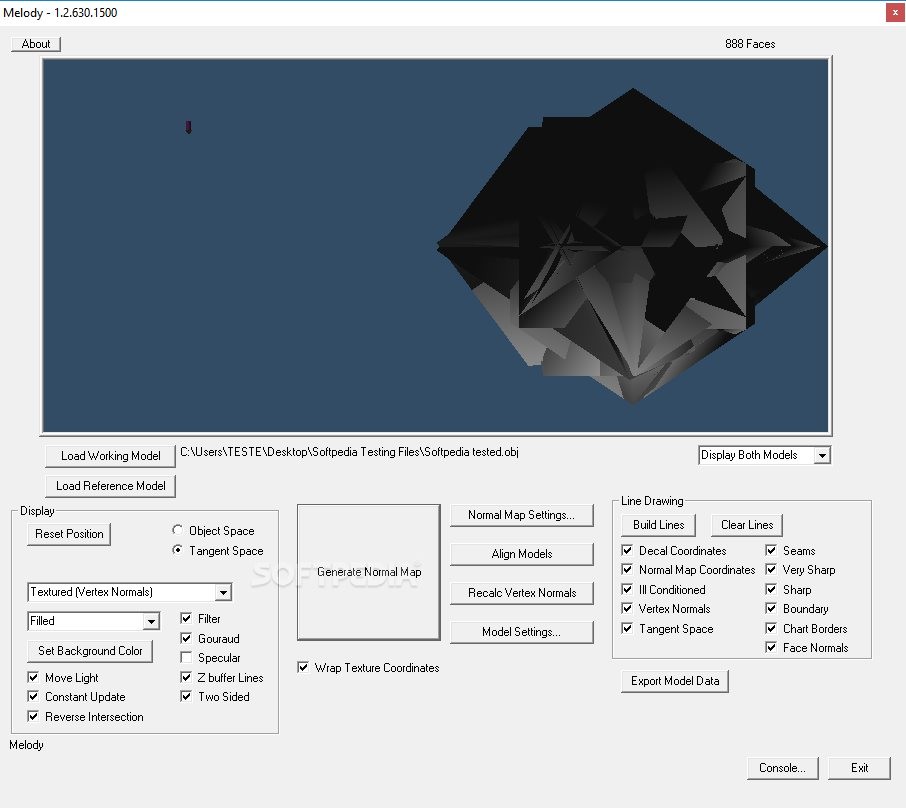Click Load Working Model button
The image size is (906, 808).
click(110, 456)
